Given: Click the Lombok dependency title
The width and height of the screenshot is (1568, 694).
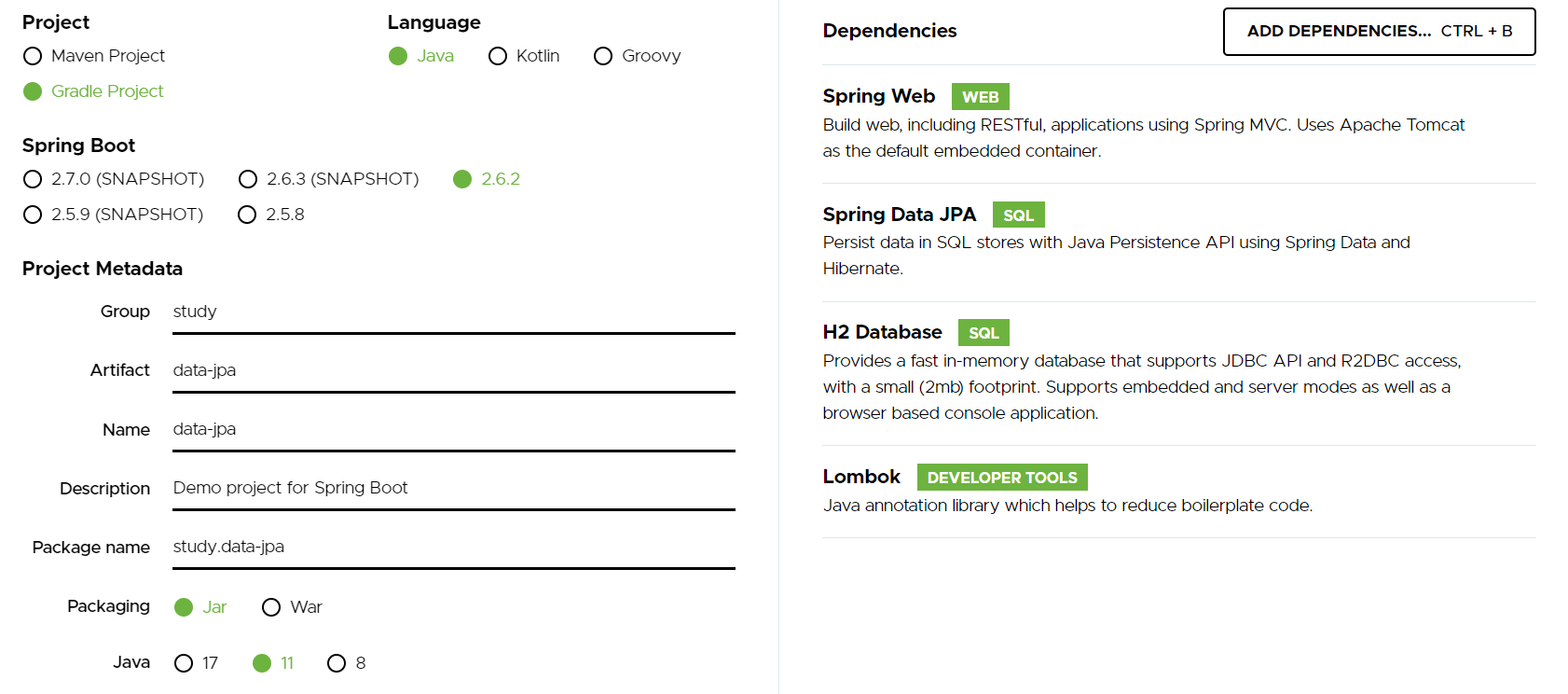Looking at the screenshot, I should point(861,477).
